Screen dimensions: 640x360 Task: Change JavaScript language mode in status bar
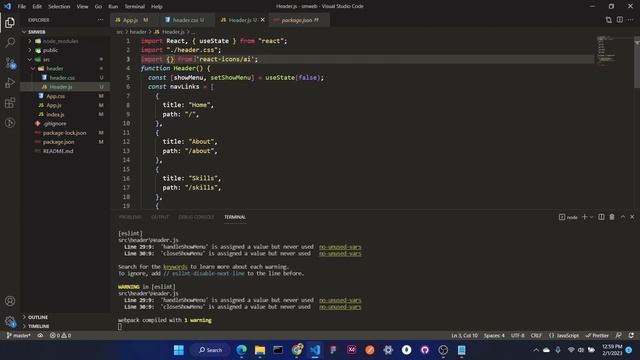point(564,336)
